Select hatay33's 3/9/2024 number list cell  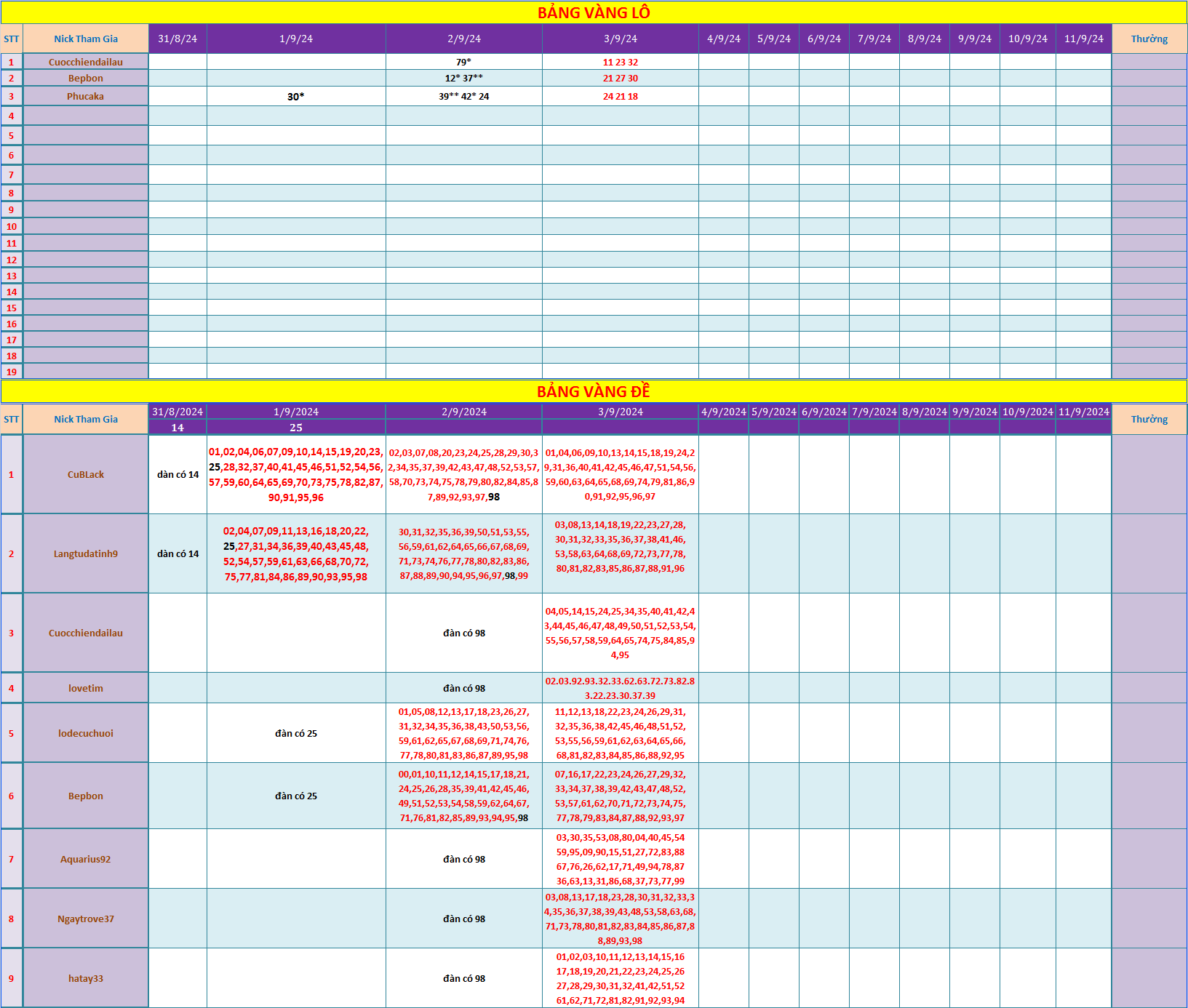pos(621,978)
